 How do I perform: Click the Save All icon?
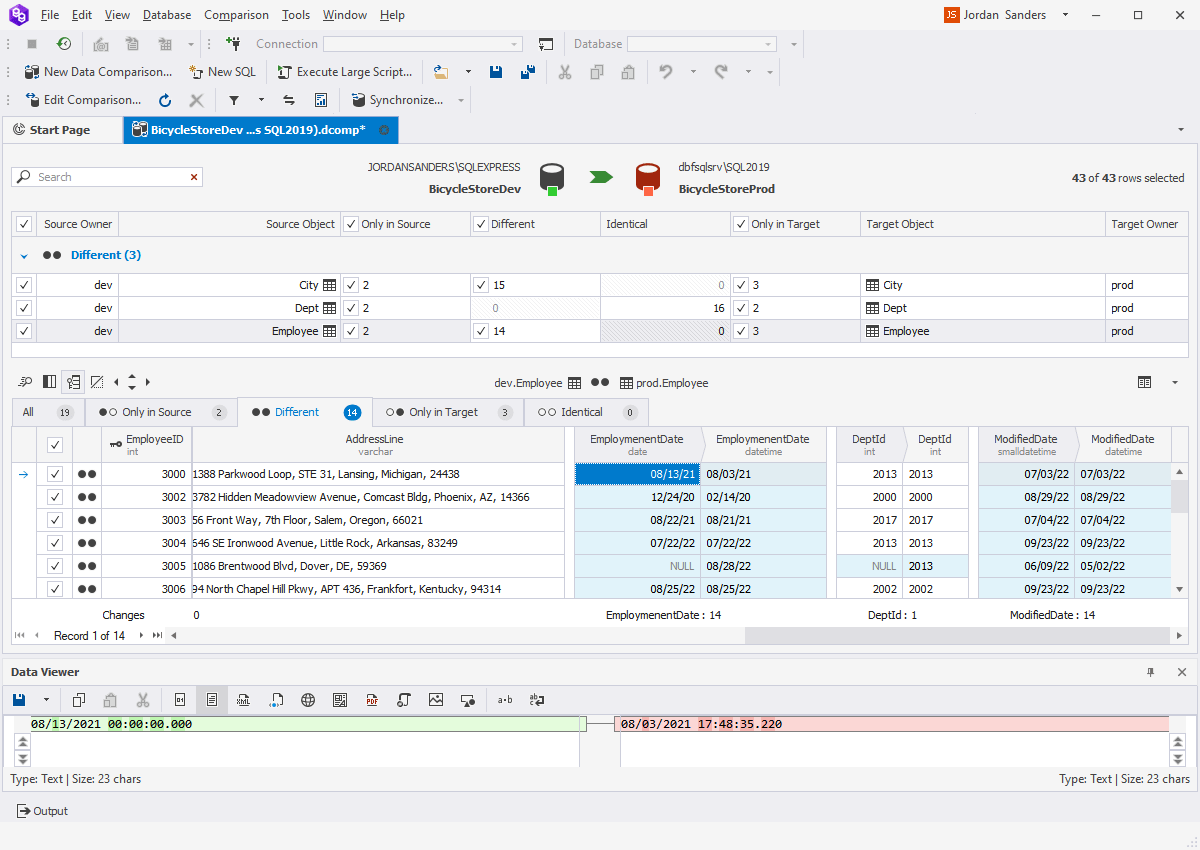528,72
